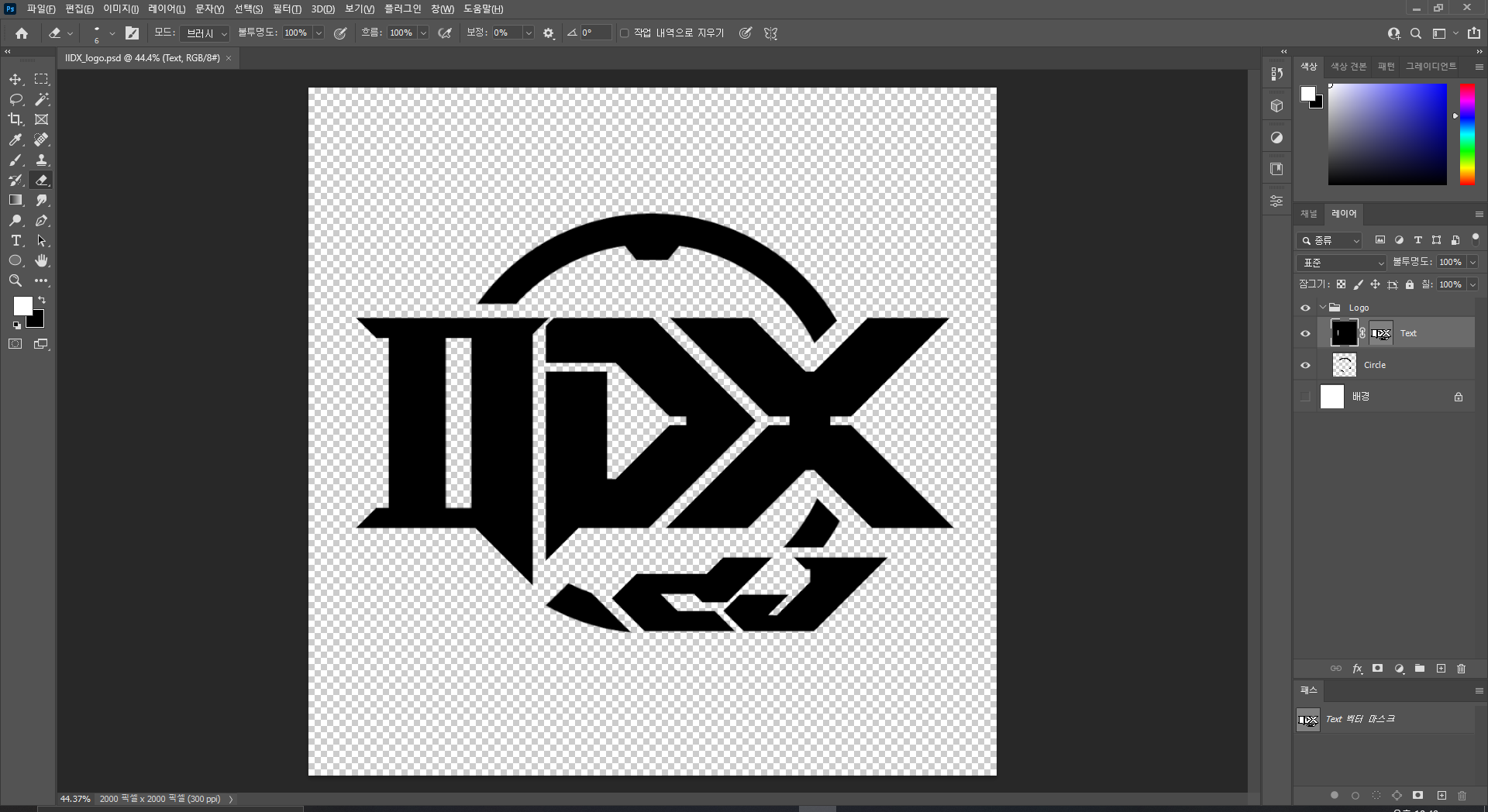Open the Edit Toolbar three-dots menu
The image size is (1488, 812).
tap(42, 280)
